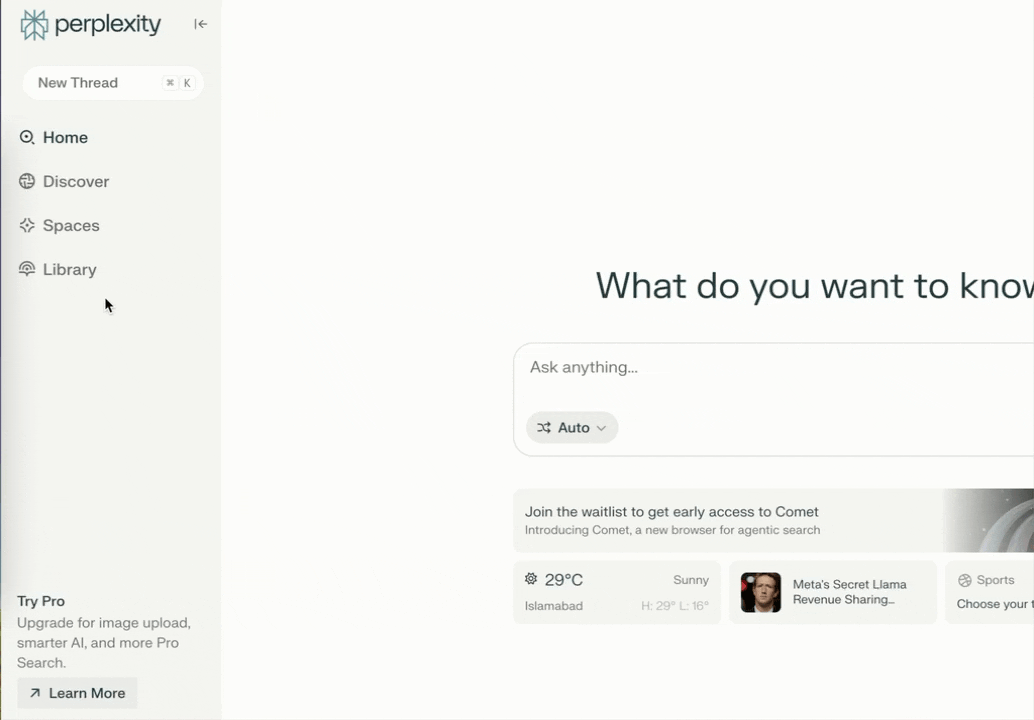
Task: Click the shuffle icon in the Auto selector
Action: [544, 428]
